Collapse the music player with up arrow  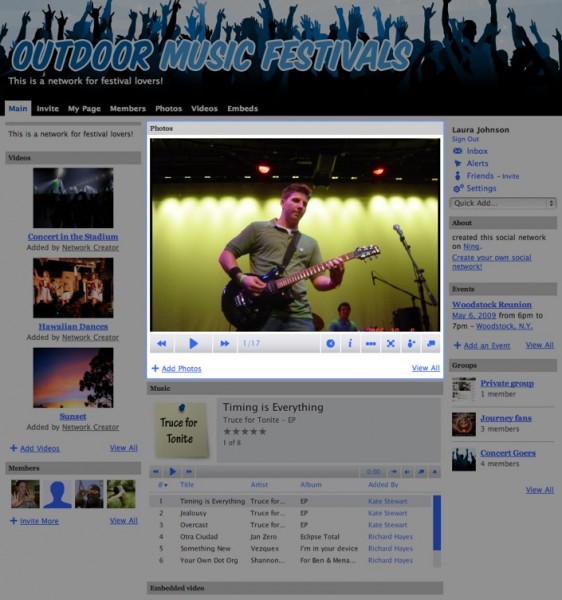point(435,472)
